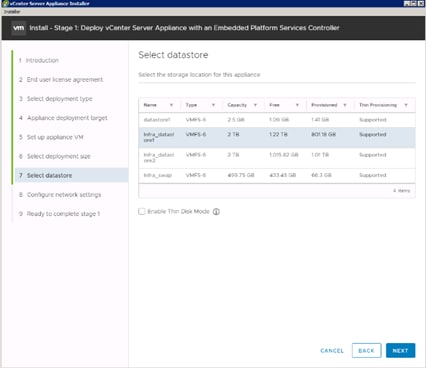Screen dimensions: 426x368
Task: Click the Provisioned column header
Action: tap(324, 105)
